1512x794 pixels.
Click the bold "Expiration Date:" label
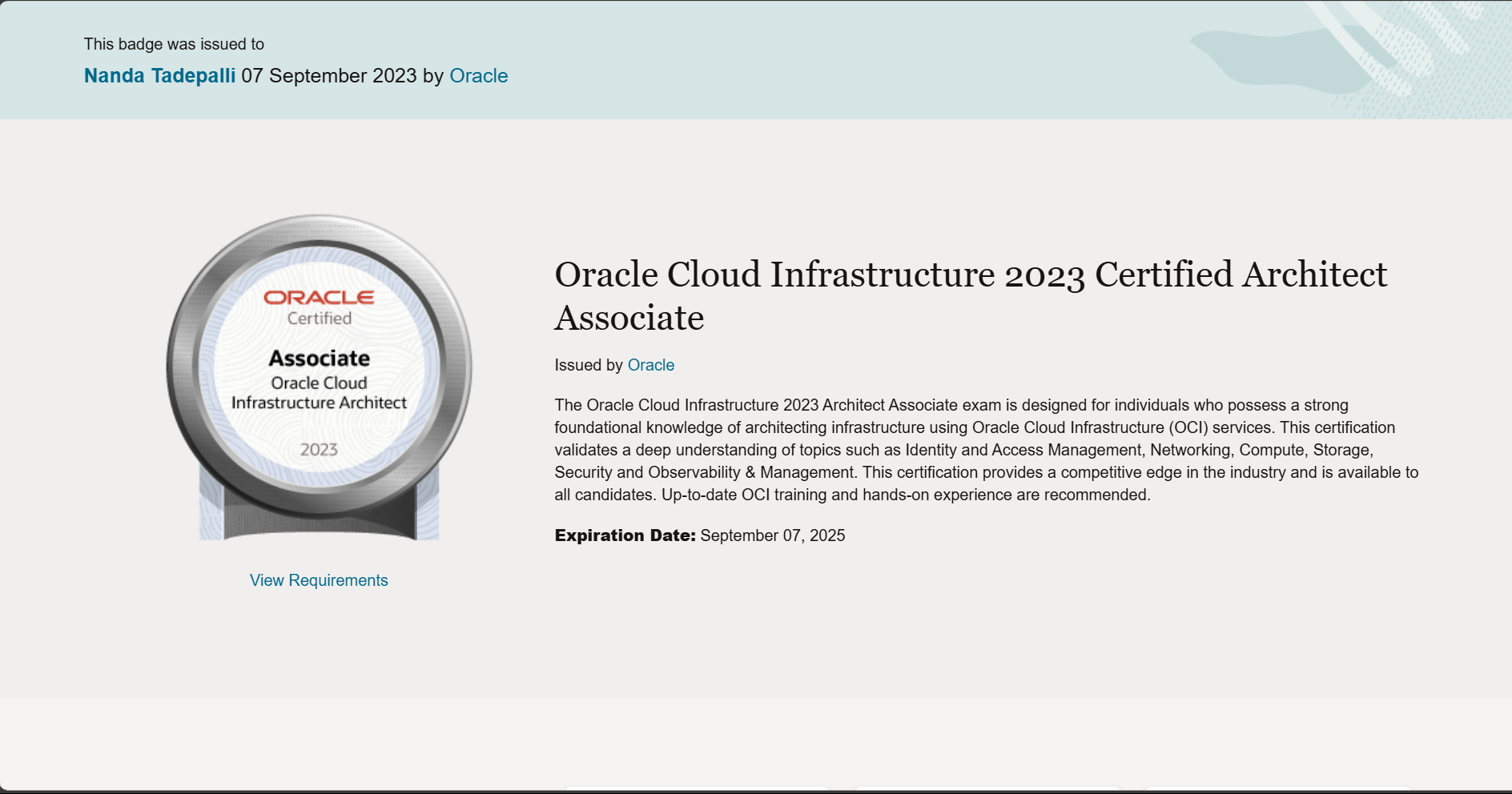[625, 535]
